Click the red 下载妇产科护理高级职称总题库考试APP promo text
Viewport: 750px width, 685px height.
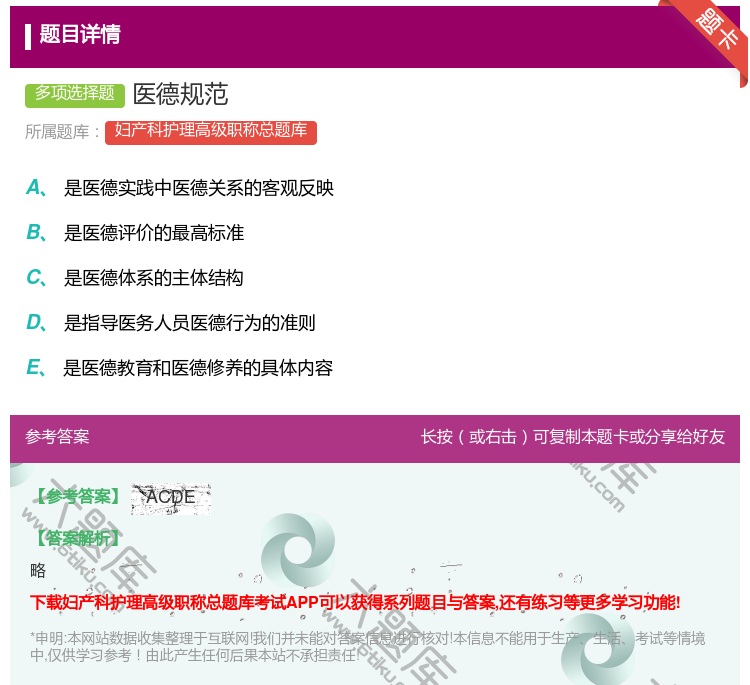[355, 602]
